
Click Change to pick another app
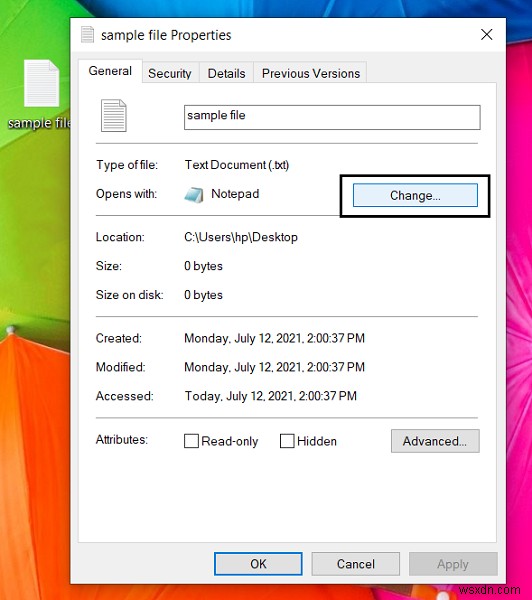pos(415,195)
